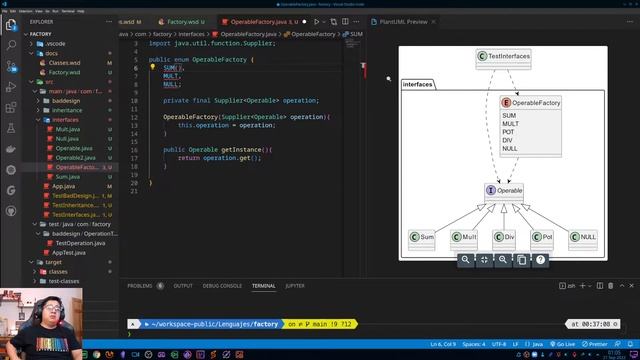Open TestOperation.java in explorer

pos(80,243)
